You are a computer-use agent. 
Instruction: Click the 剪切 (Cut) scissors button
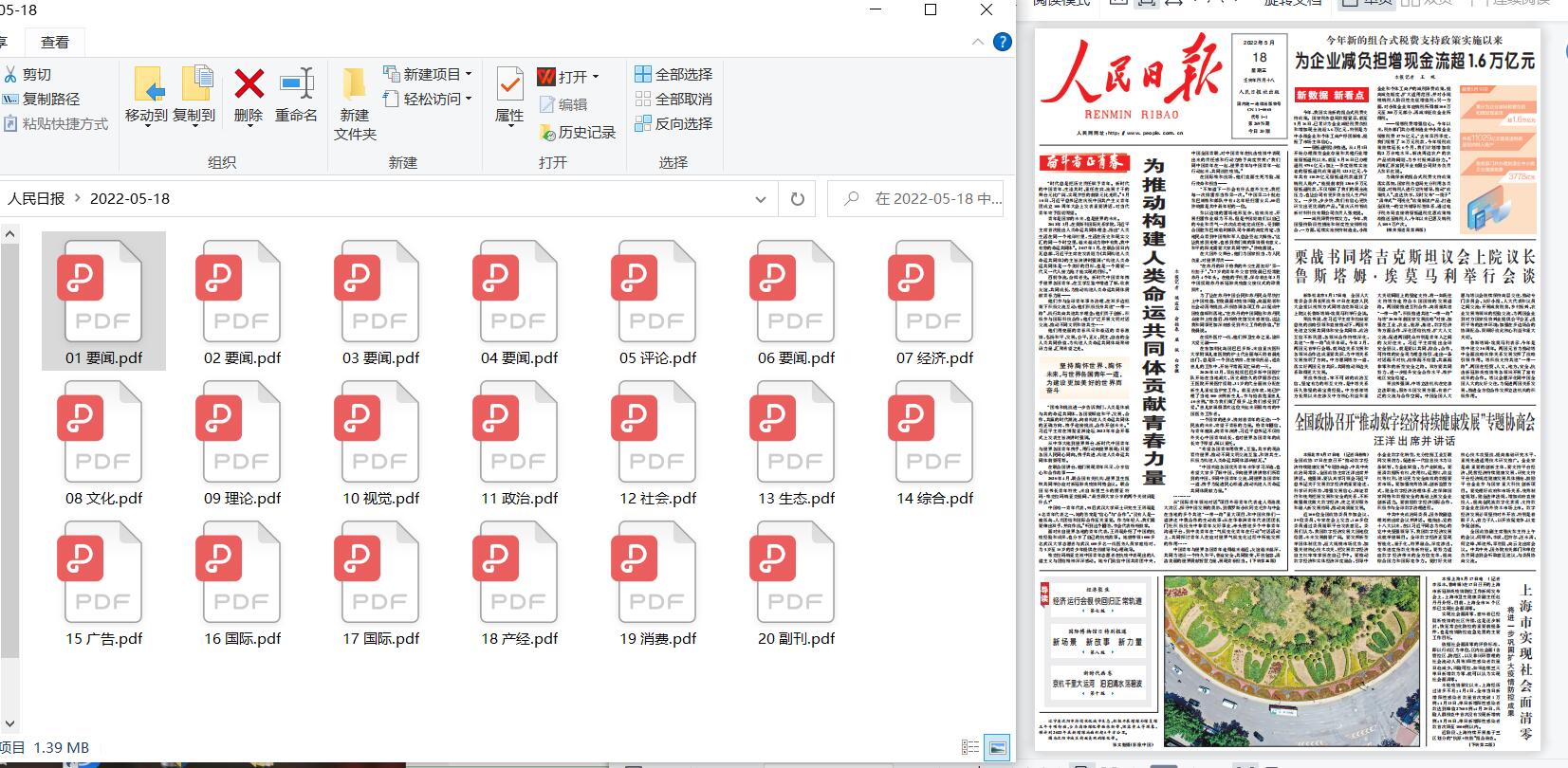28,74
